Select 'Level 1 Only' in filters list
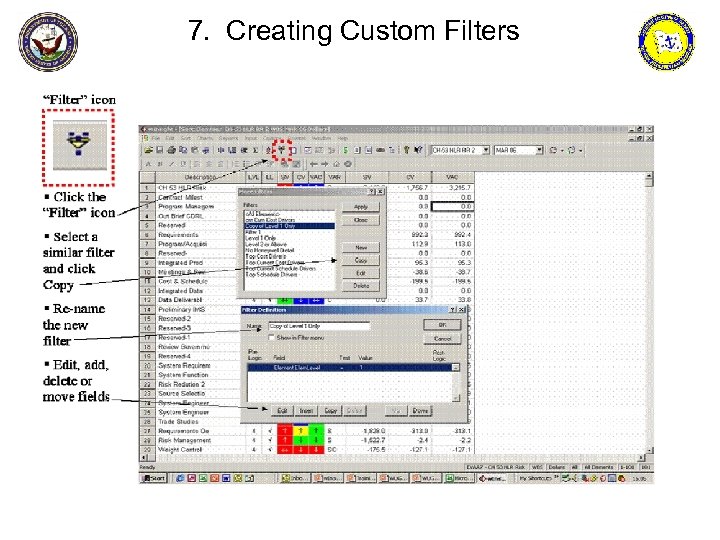This screenshot has height=540, width=720. [x=260, y=238]
